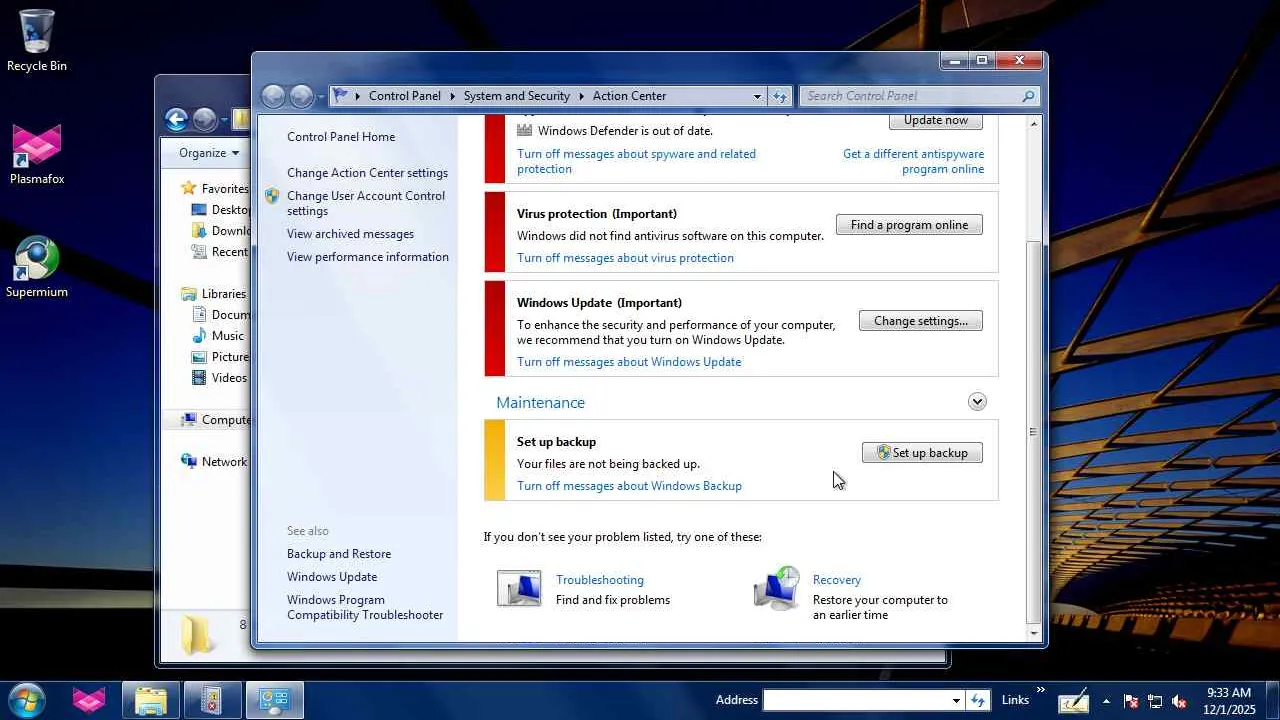This screenshot has height=720, width=1280.
Task: Open View performance information link
Action: [x=367, y=257]
